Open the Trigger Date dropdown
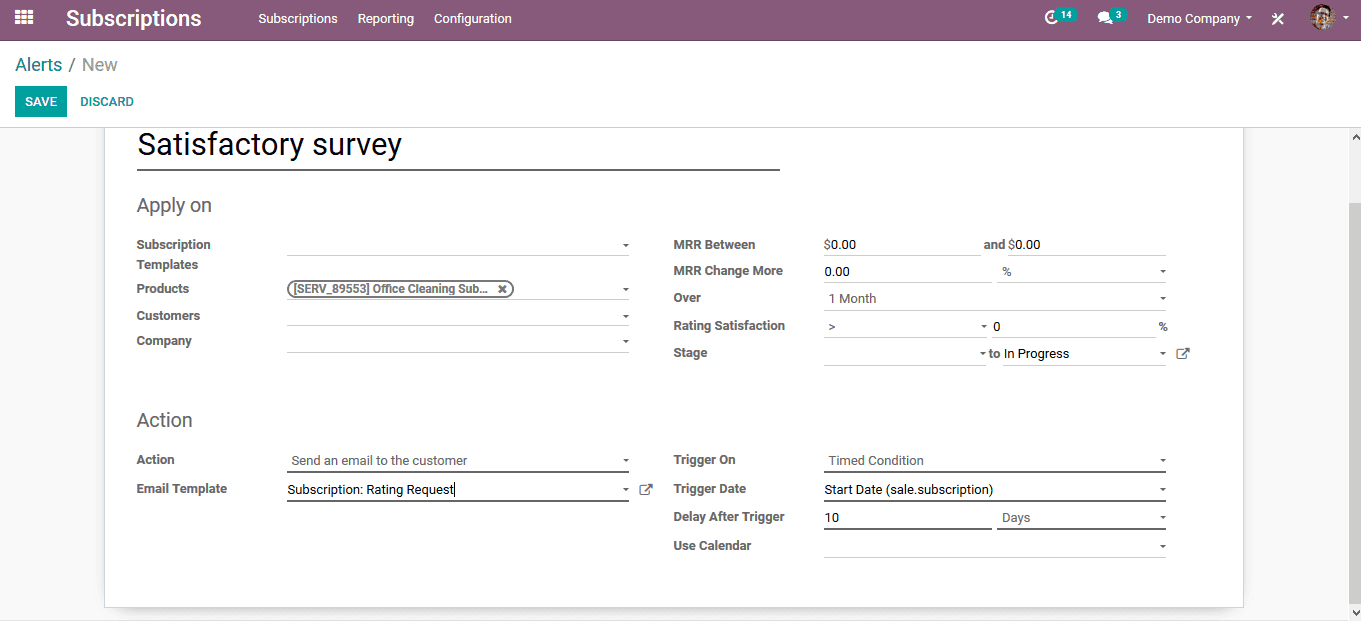Viewport: 1361px width, 621px height. [x=995, y=490]
